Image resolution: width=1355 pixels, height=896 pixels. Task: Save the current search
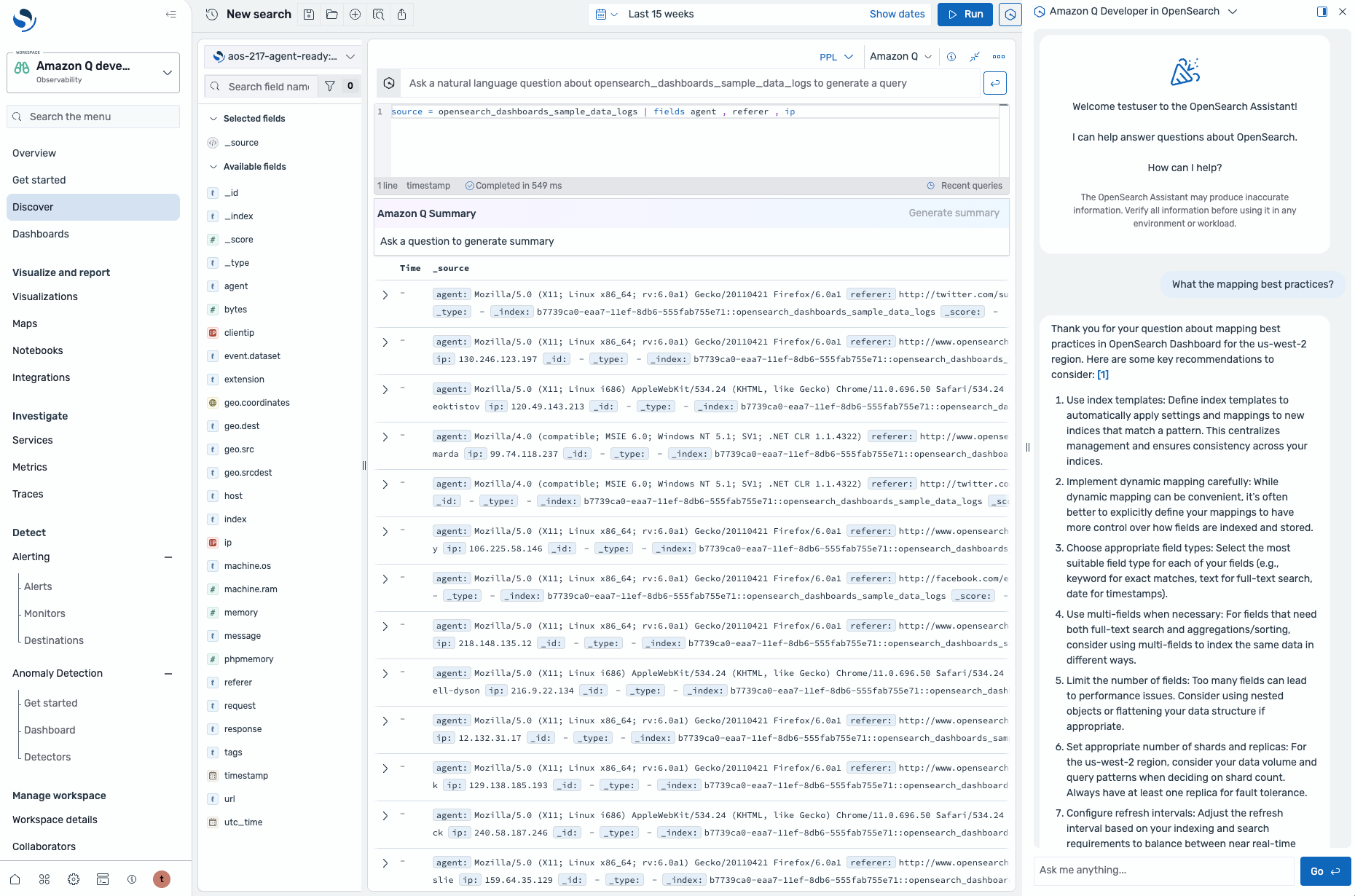click(309, 14)
